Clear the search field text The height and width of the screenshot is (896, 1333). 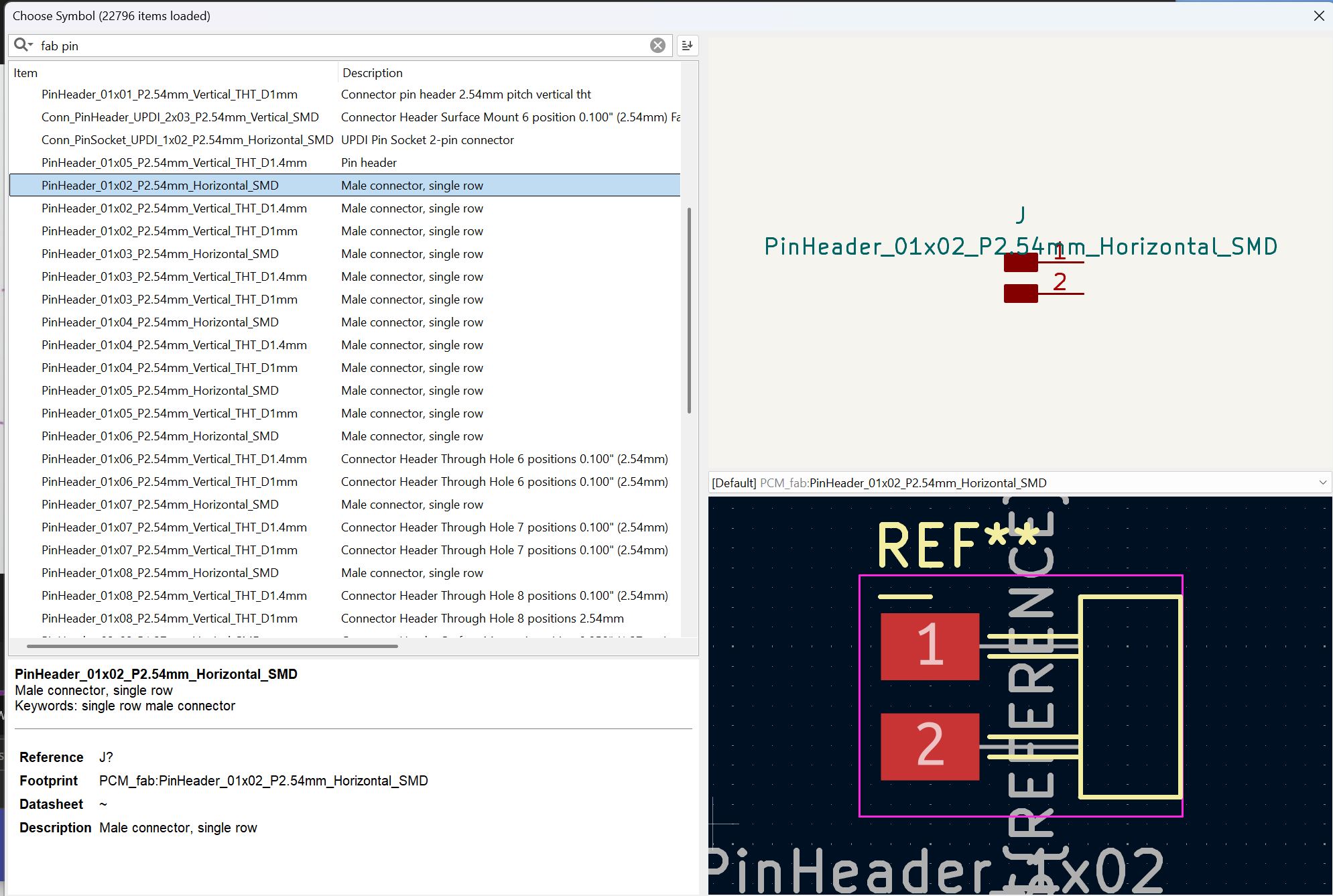[x=657, y=46]
